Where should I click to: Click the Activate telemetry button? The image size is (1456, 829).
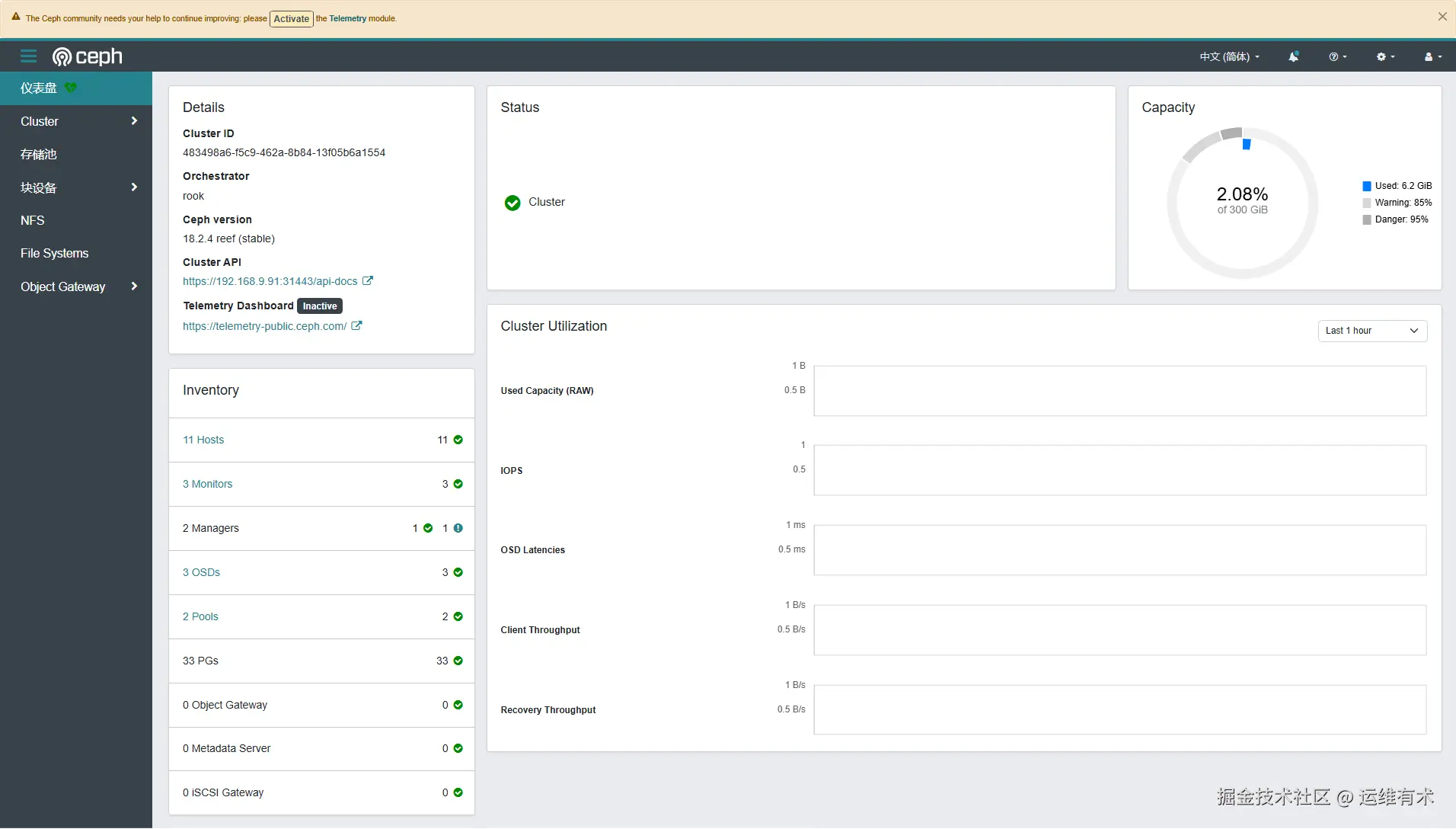pos(291,18)
